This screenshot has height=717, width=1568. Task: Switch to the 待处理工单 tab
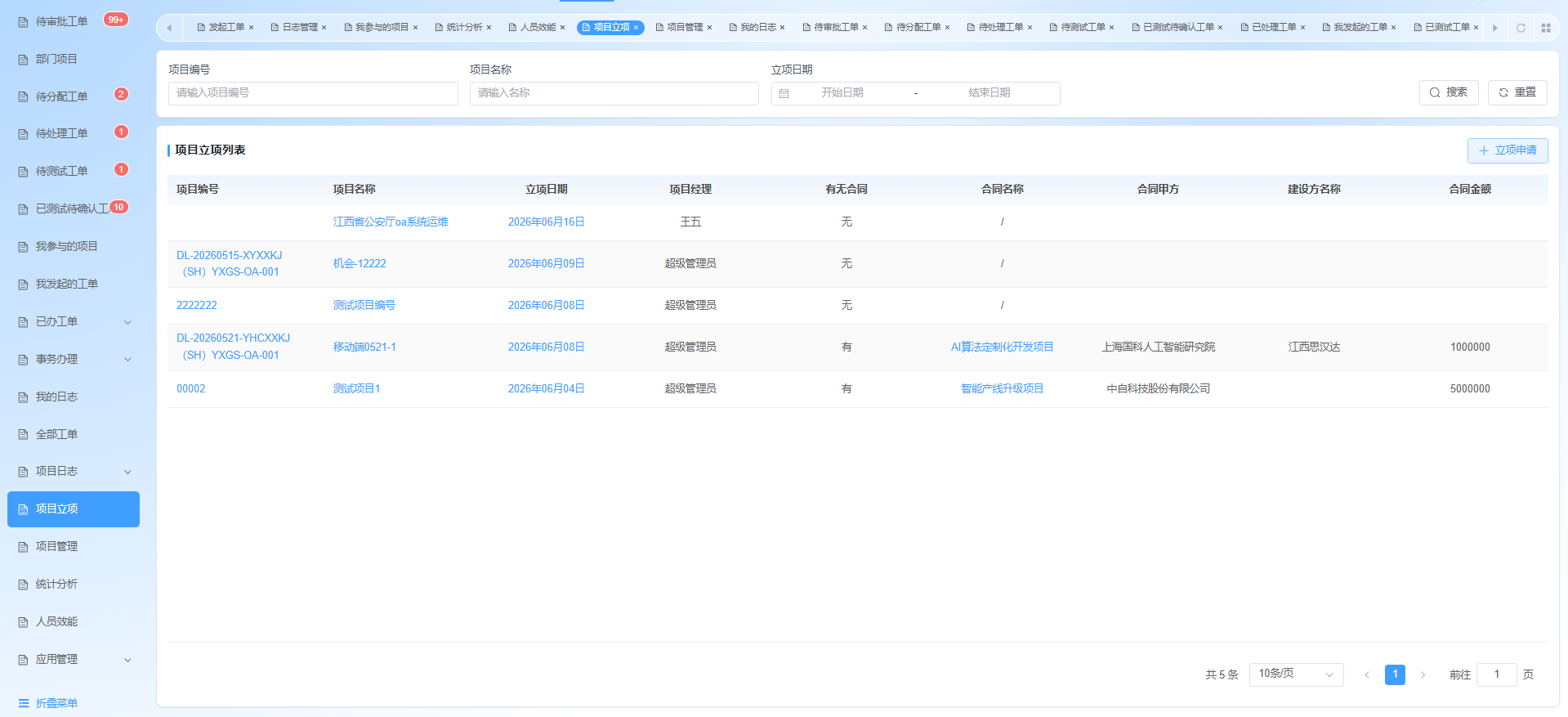[x=1001, y=28]
